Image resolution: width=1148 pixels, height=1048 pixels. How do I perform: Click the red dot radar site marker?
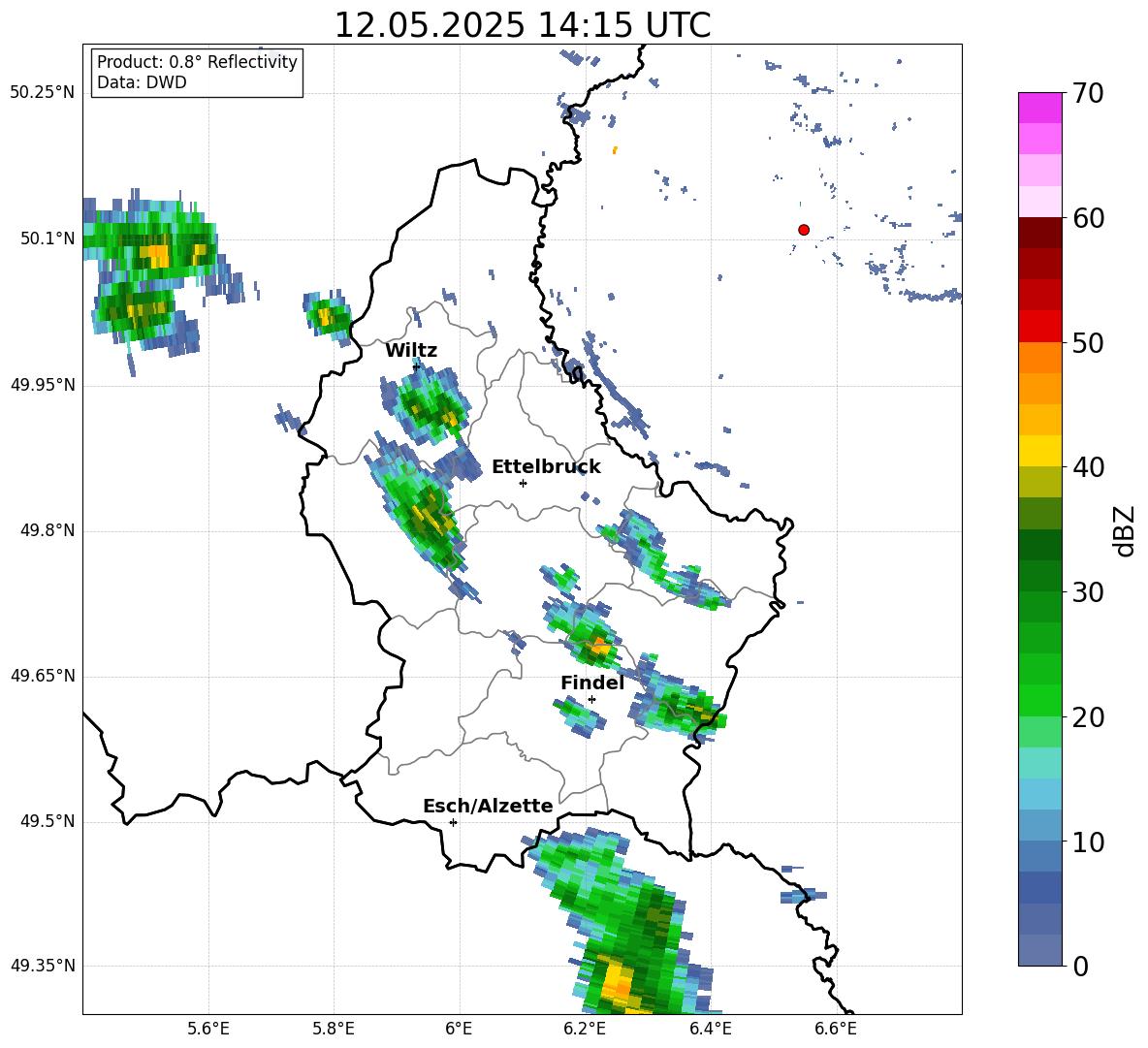click(803, 230)
